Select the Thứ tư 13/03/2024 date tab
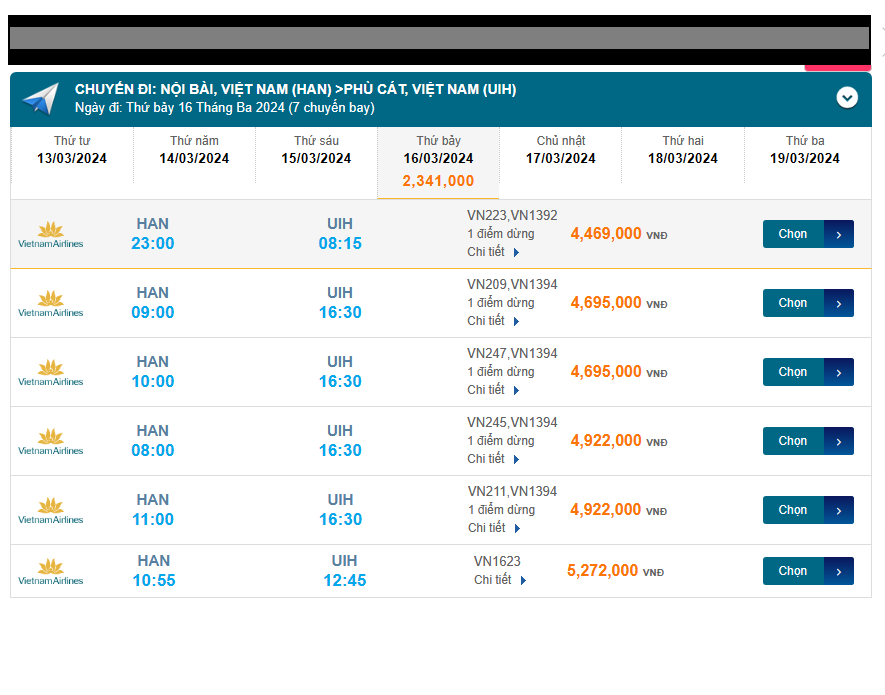The image size is (885, 695). click(x=72, y=150)
